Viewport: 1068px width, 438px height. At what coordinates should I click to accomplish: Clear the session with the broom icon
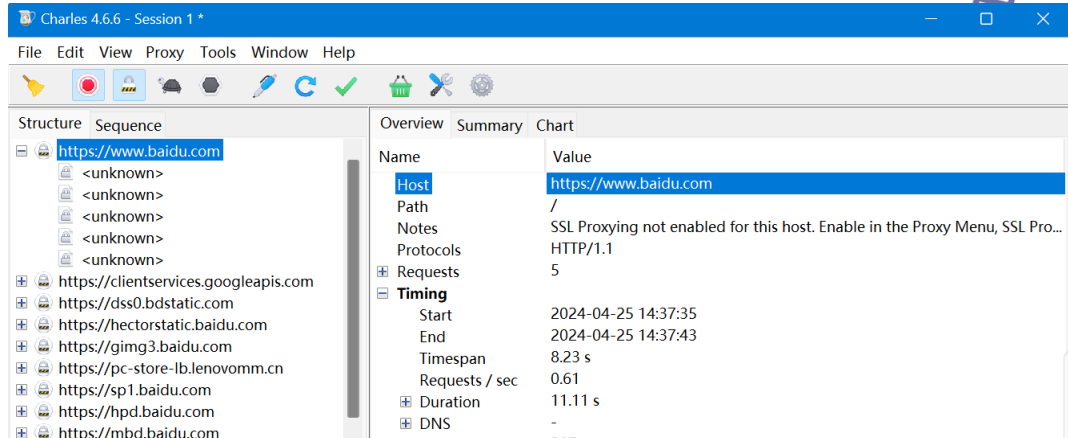click(x=33, y=85)
